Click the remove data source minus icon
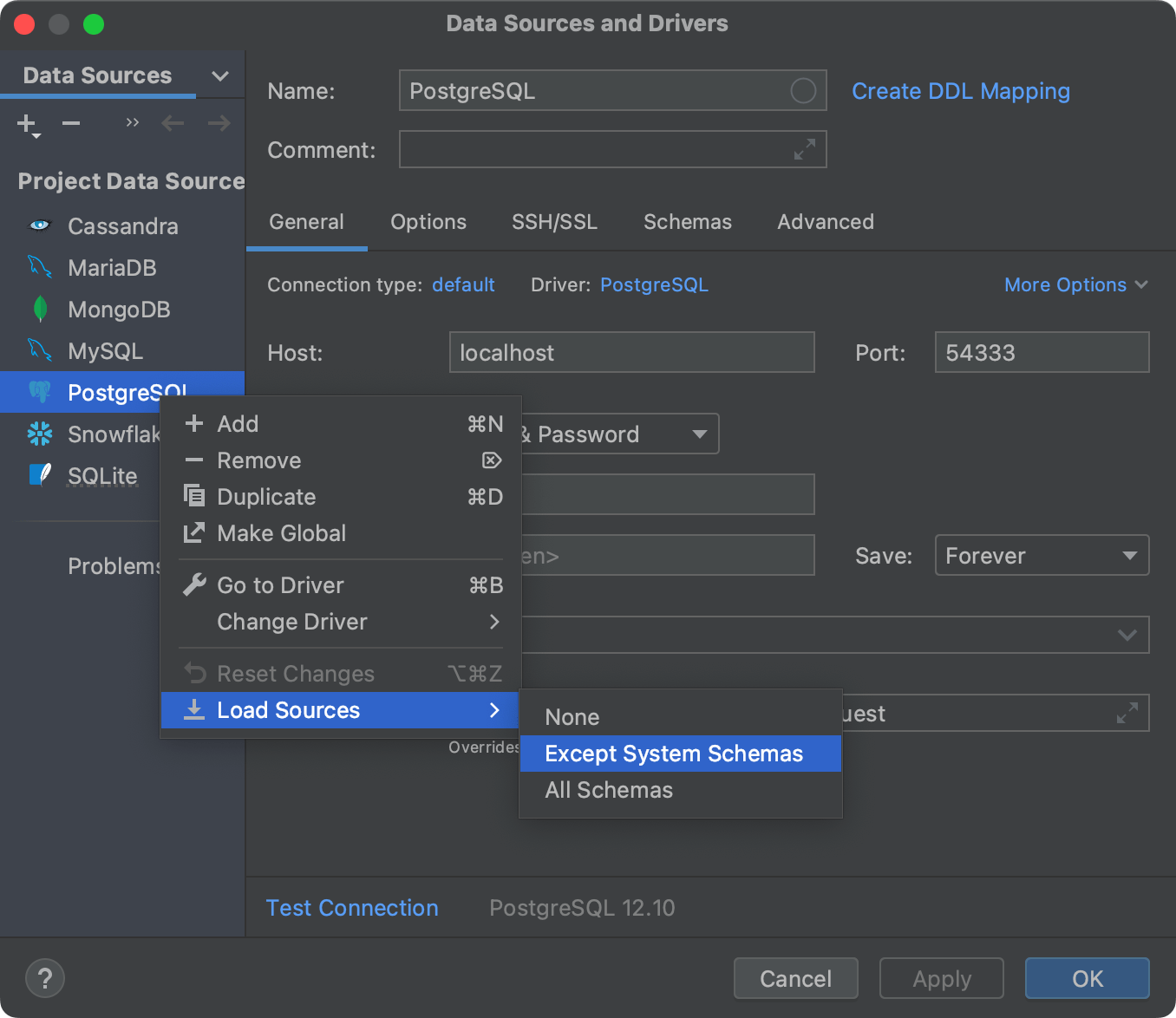 (71, 124)
